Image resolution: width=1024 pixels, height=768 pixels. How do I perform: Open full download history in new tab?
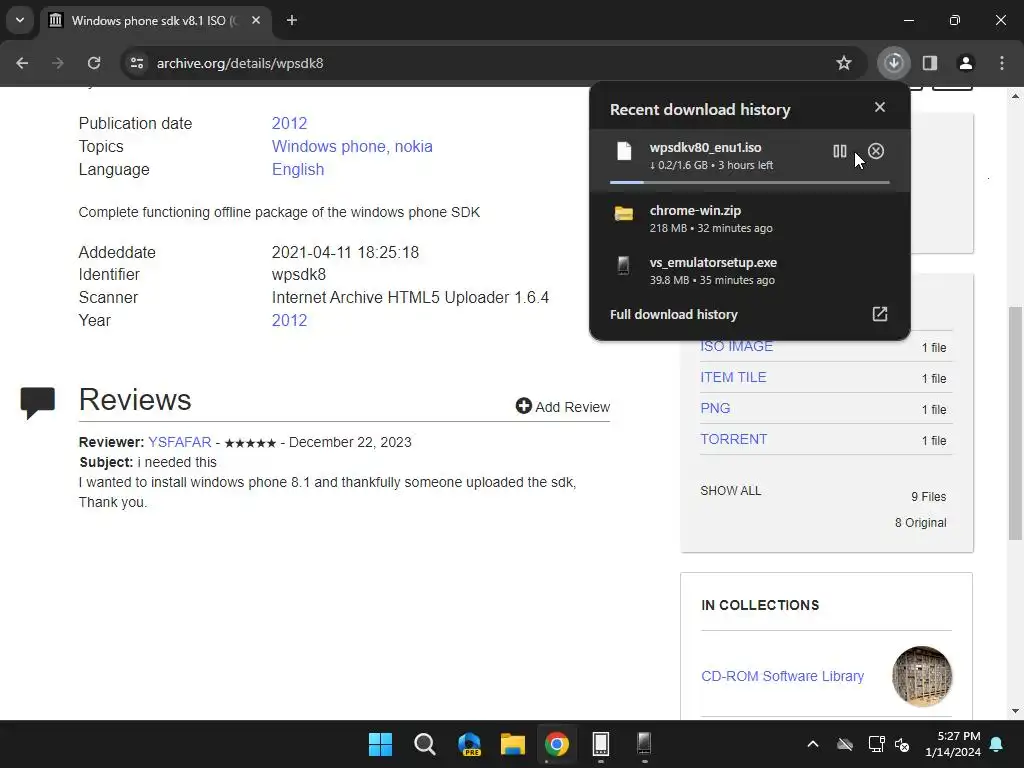point(880,314)
